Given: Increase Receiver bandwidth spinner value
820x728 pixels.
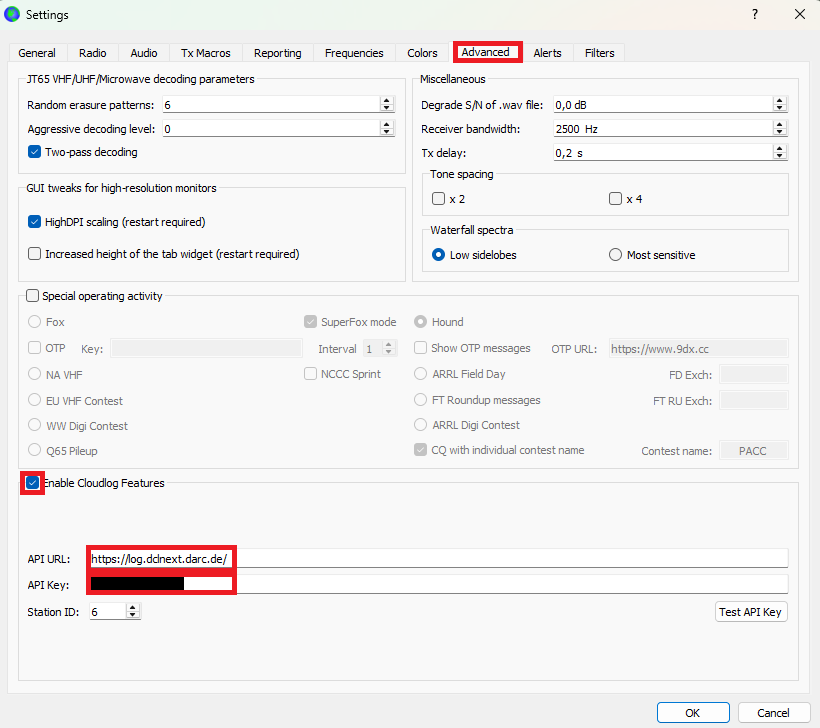Looking at the screenshot, I should coord(779,125).
